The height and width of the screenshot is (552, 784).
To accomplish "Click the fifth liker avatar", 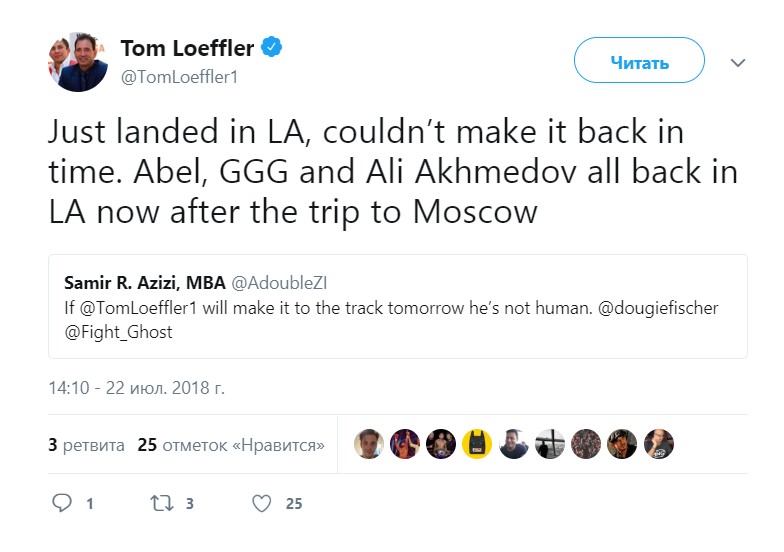I will pos(514,444).
